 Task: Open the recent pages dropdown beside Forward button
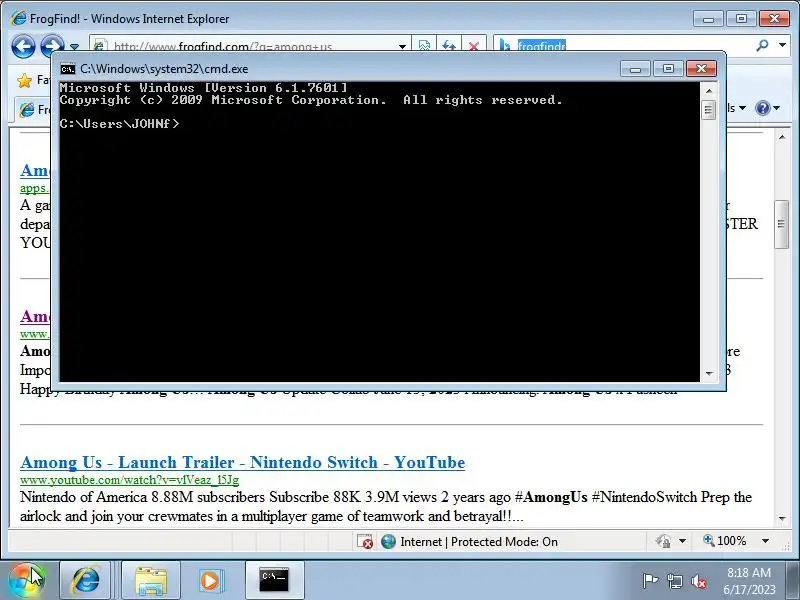[x=74, y=46]
